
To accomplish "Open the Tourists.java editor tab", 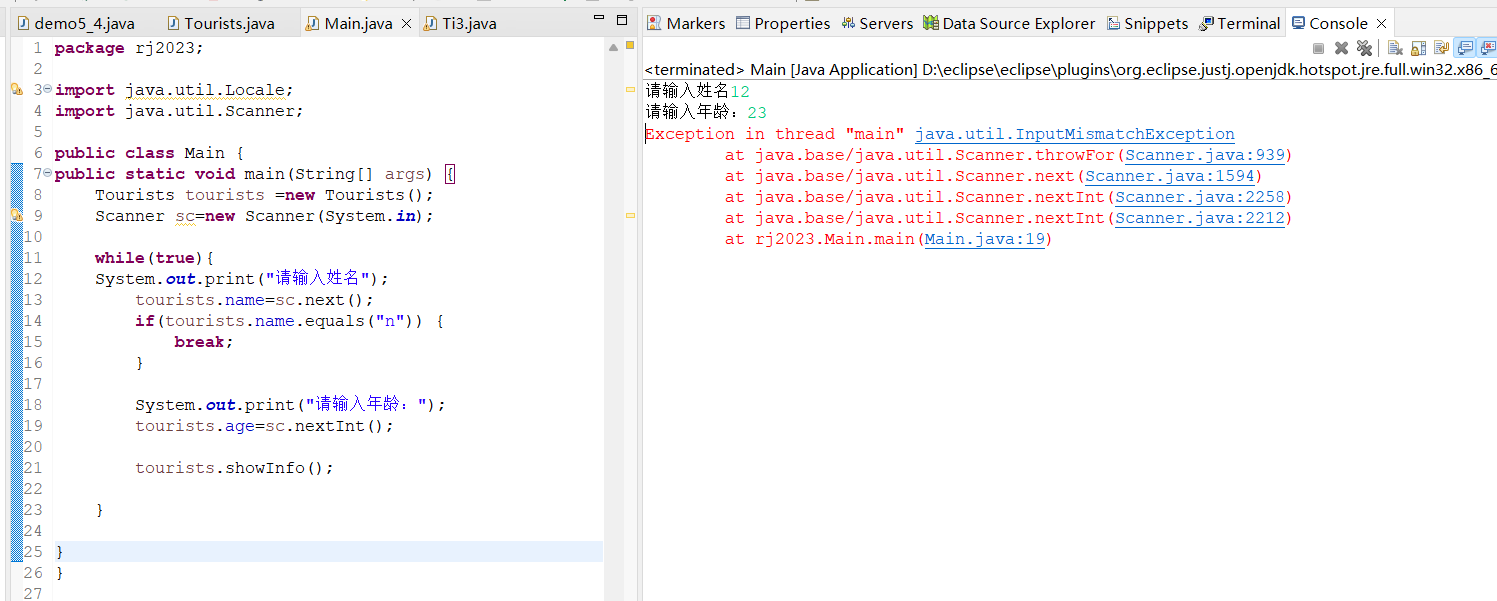I will coord(220,23).
